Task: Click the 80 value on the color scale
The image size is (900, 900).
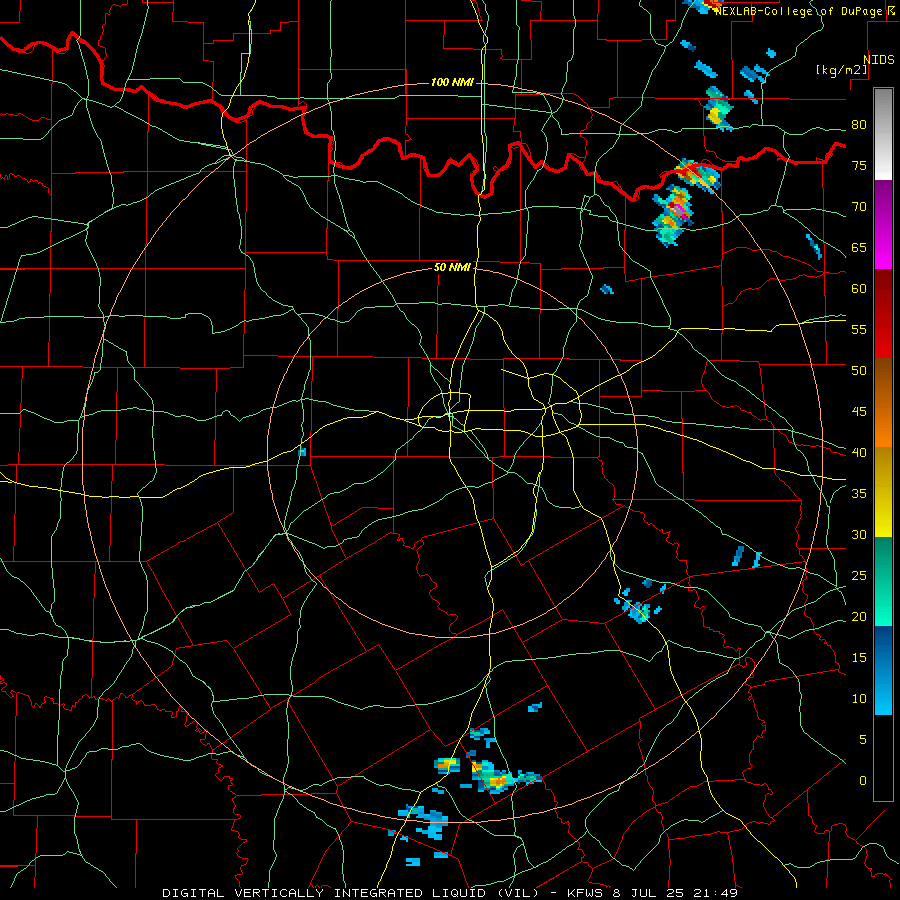Action: 859,125
